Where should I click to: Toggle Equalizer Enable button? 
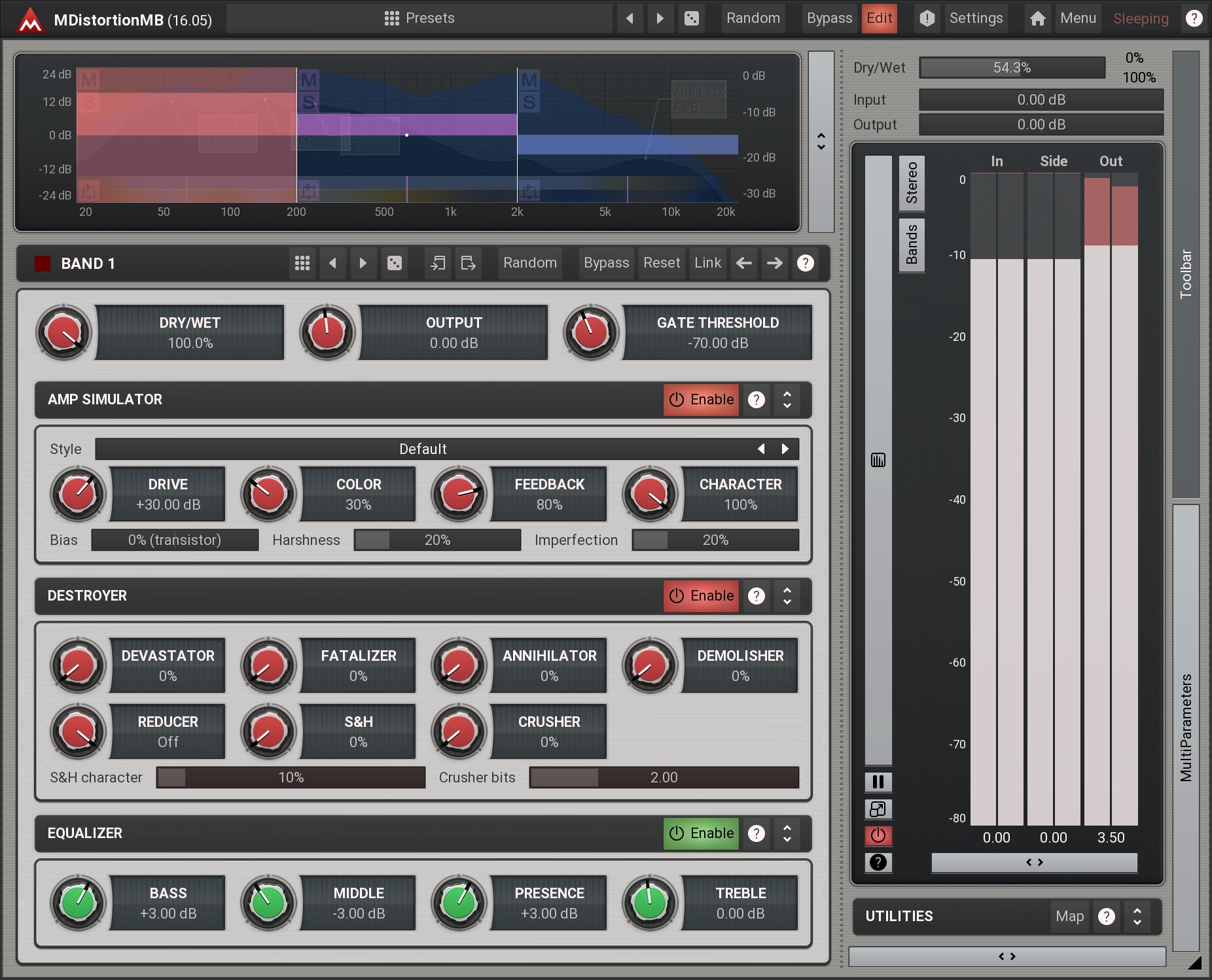pyautogui.click(x=701, y=833)
